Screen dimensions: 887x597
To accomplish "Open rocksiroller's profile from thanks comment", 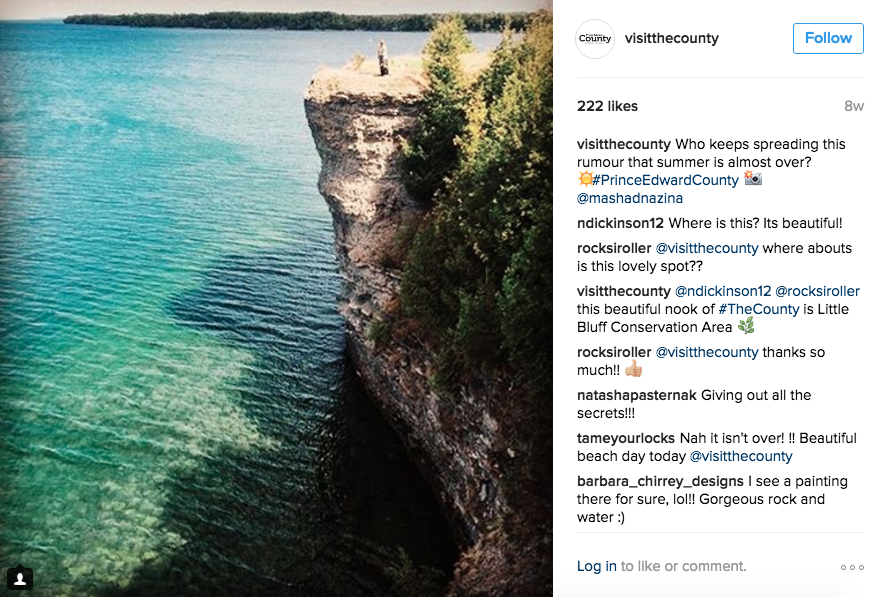I will pos(614,352).
